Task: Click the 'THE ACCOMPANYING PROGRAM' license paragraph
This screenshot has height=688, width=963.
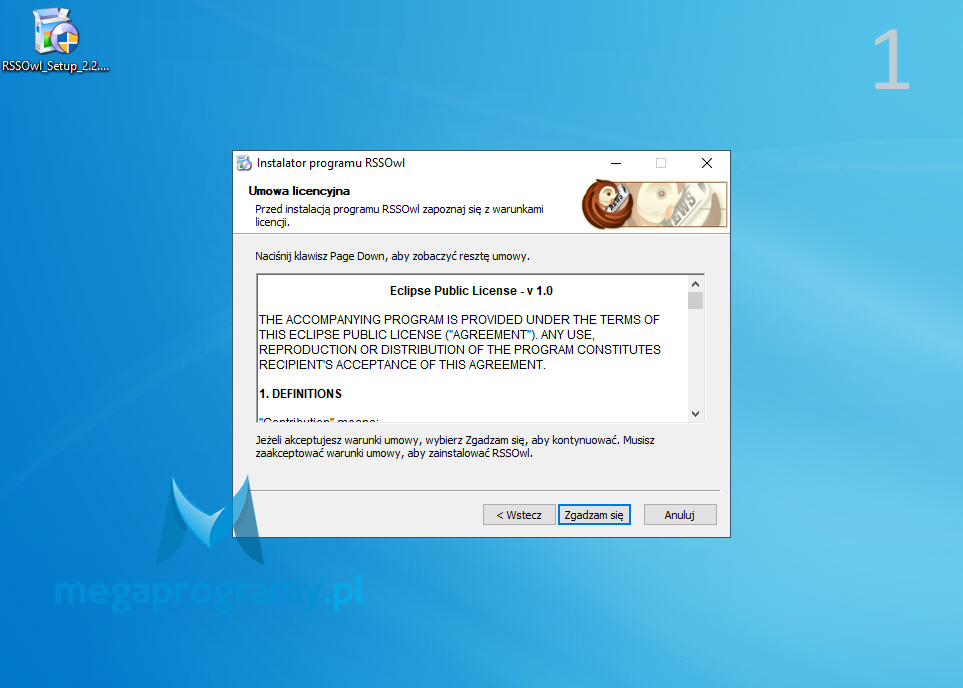Action: point(460,342)
